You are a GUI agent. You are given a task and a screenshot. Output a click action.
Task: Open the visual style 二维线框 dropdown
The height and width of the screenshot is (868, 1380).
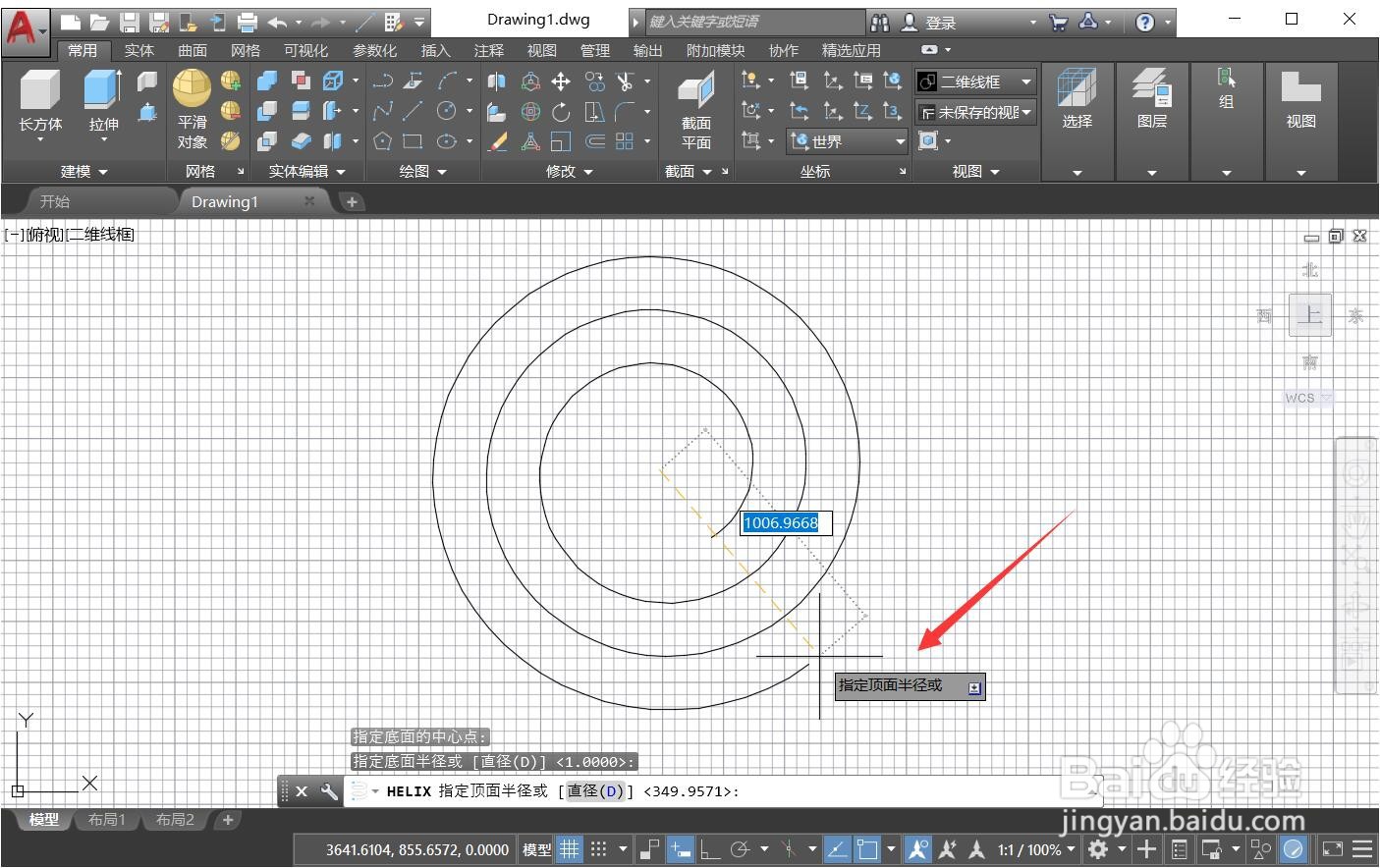point(976,81)
